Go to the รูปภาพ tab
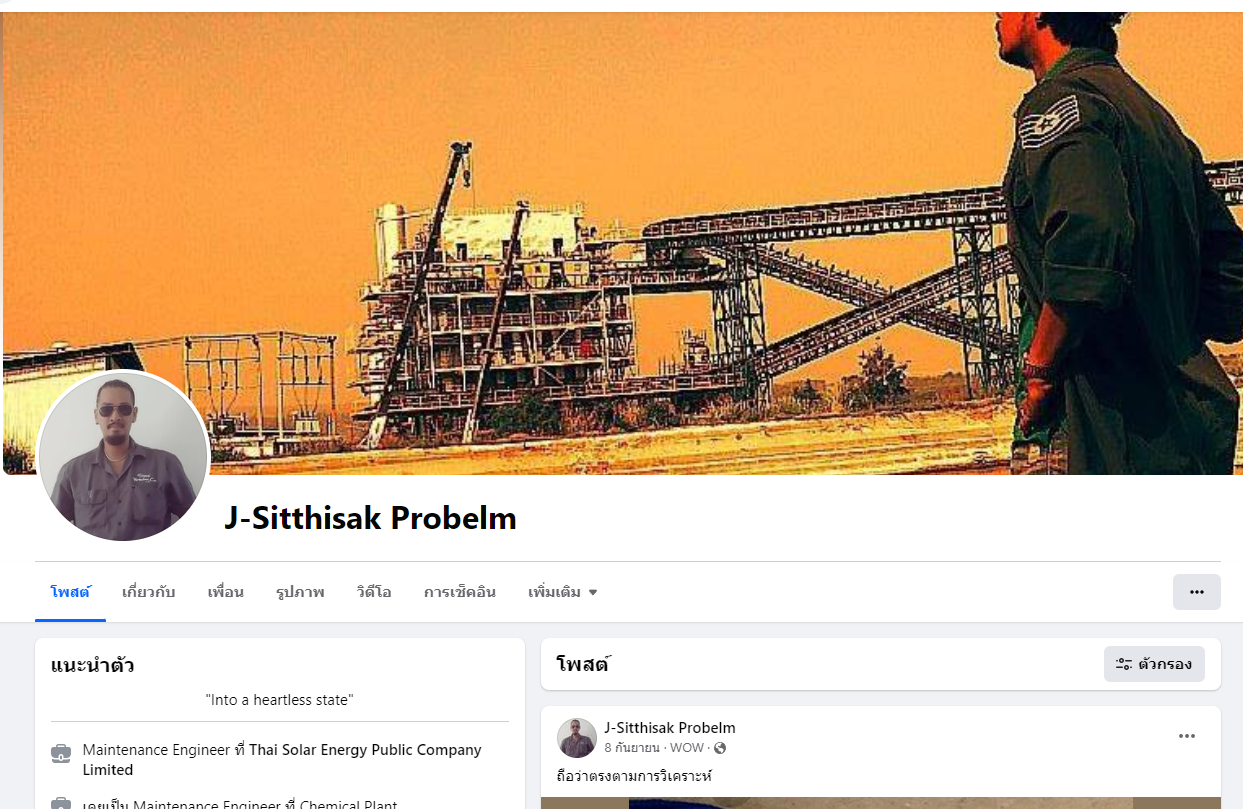The image size is (1243, 809). (300, 592)
